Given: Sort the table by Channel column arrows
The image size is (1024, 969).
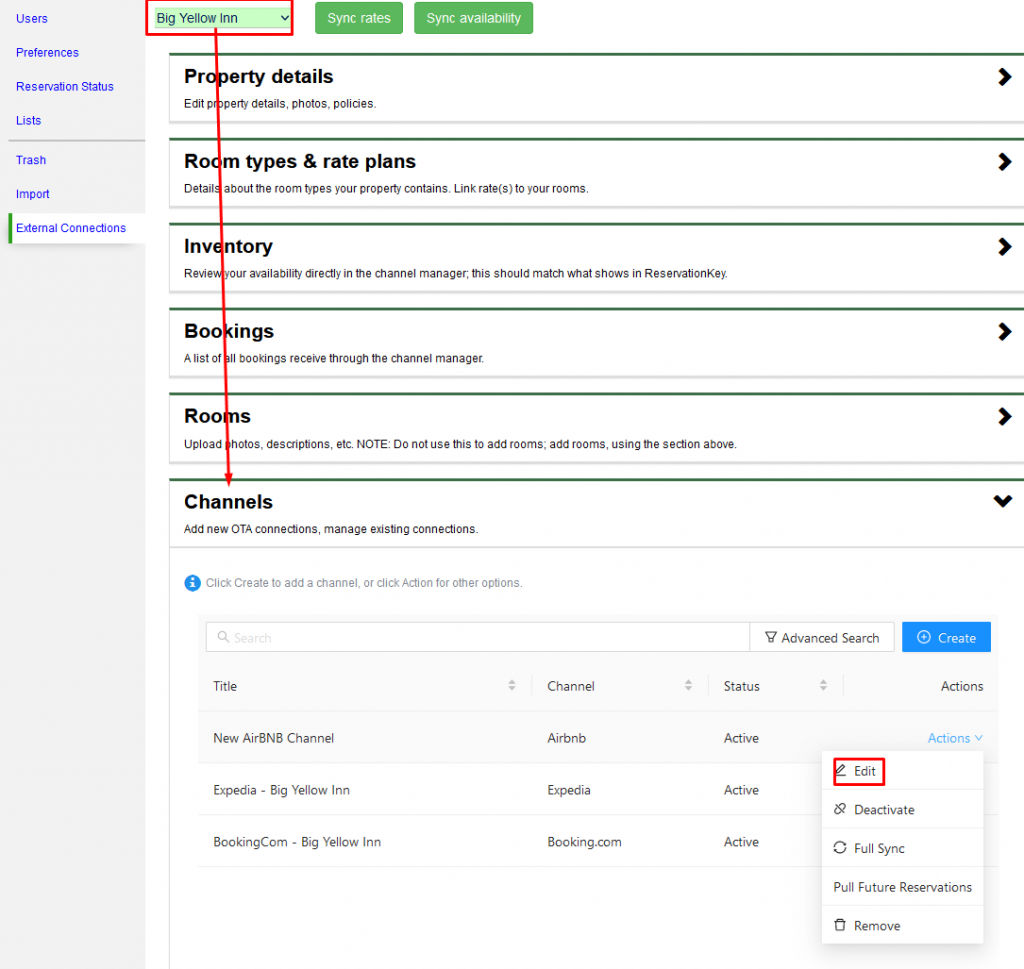Looking at the screenshot, I should [x=688, y=685].
